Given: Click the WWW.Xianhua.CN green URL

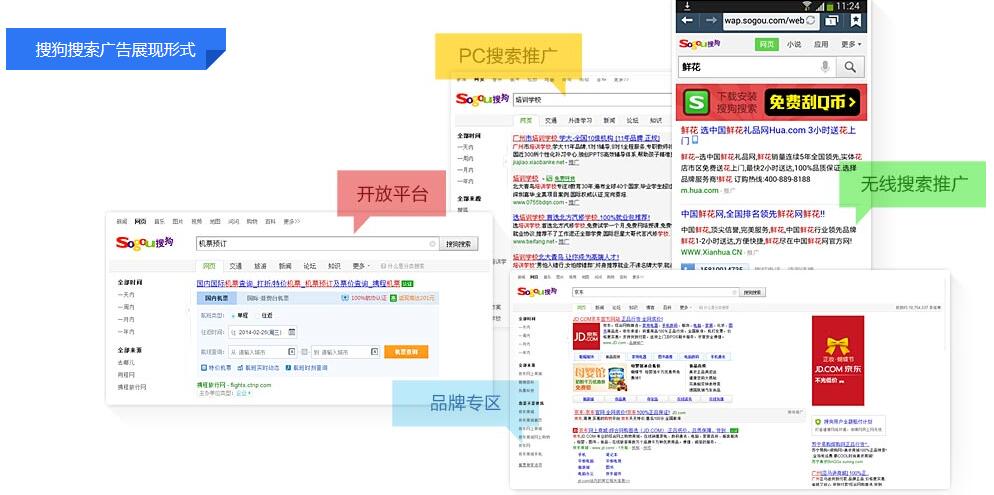Looking at the screenshot, I should point(711,252).
